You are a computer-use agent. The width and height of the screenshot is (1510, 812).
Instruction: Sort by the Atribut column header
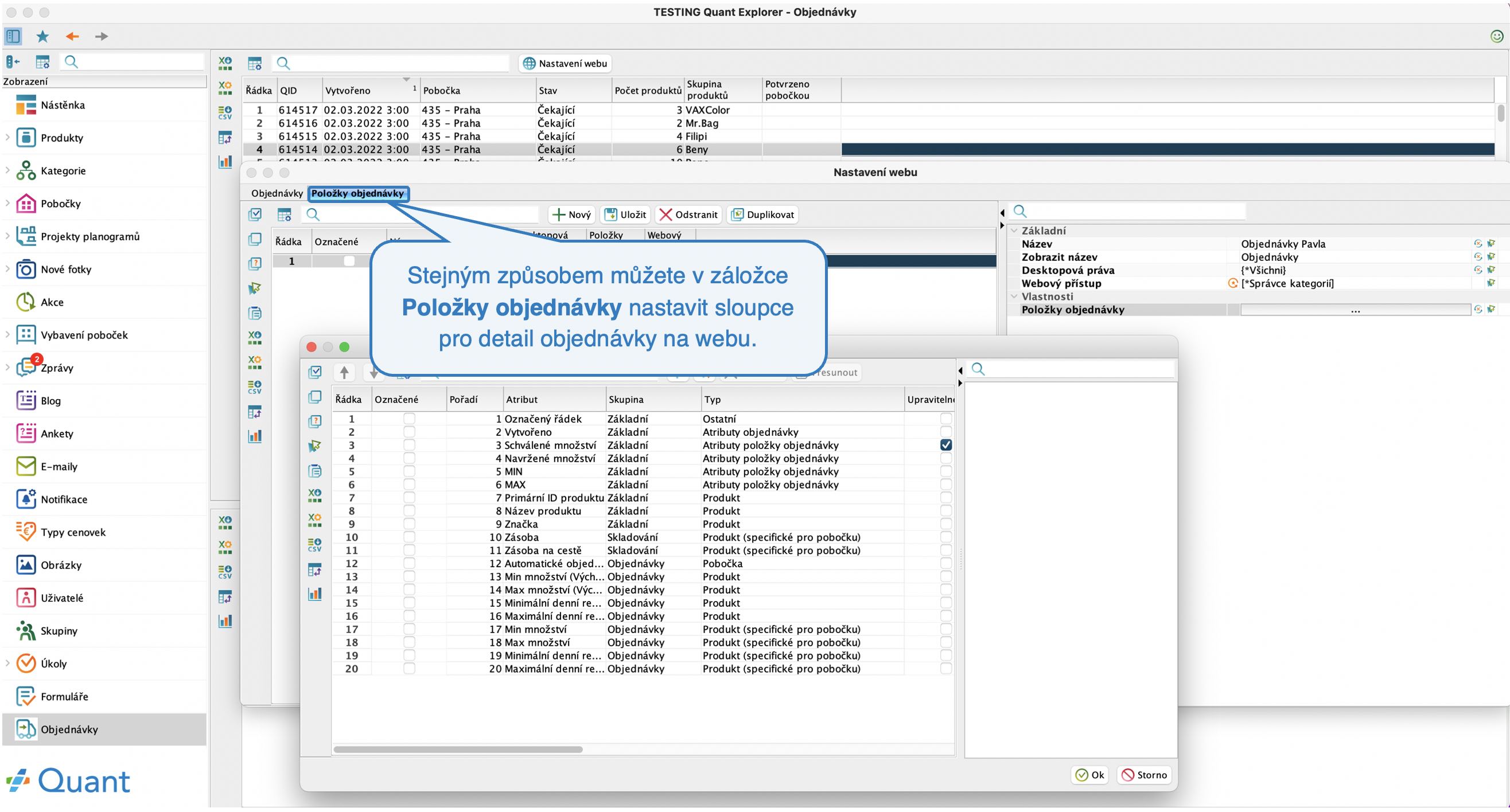(x=554, y=400)
